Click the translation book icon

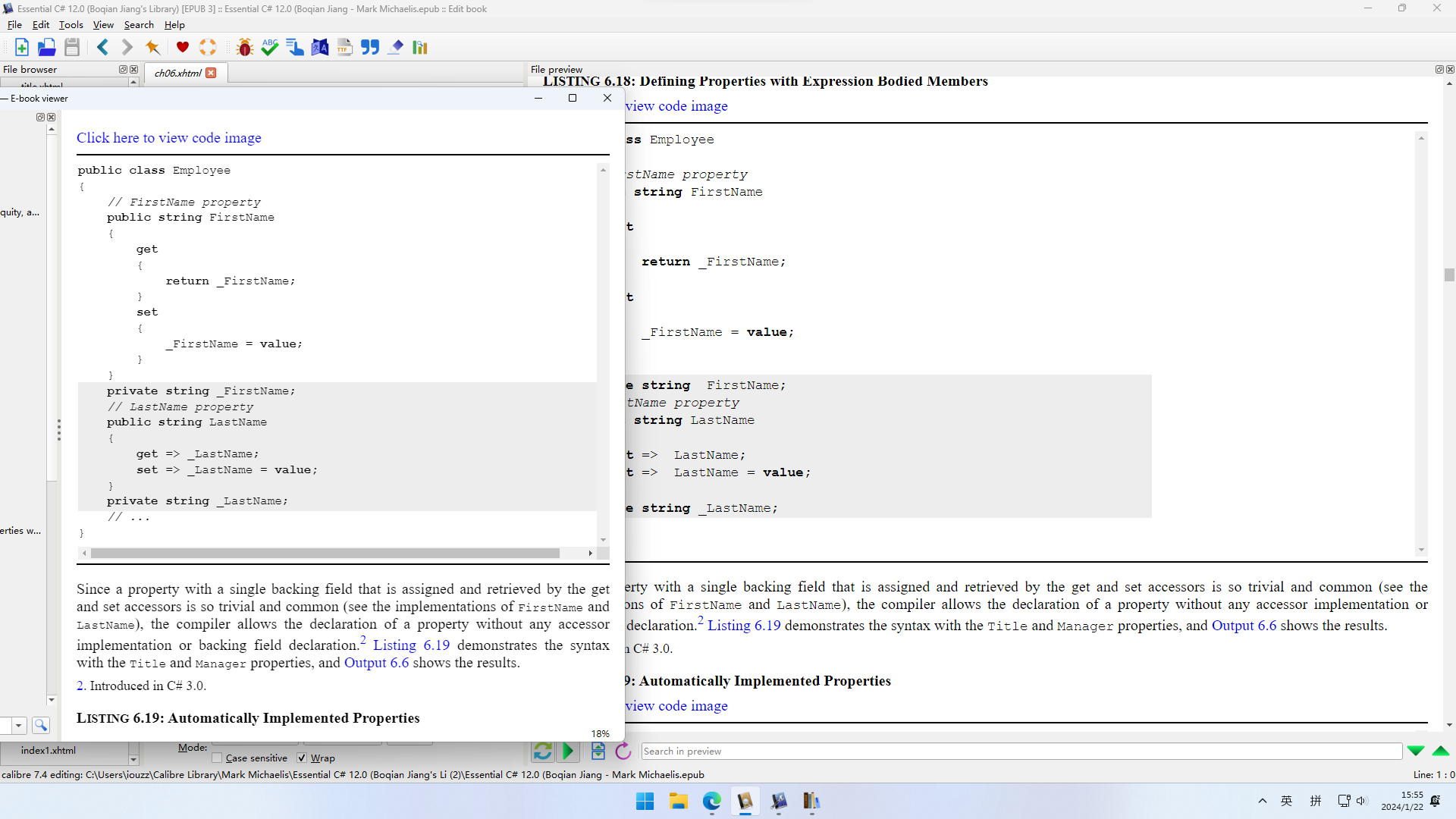pos(319,48)
